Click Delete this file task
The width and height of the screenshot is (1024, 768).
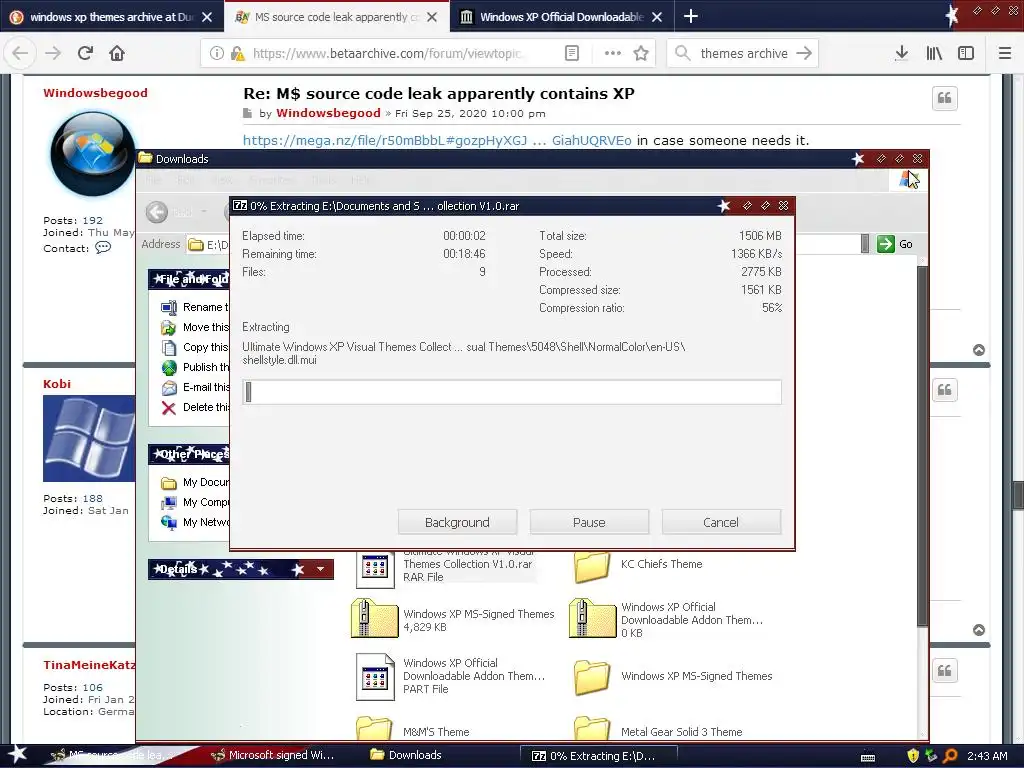(x=195, y=408)
